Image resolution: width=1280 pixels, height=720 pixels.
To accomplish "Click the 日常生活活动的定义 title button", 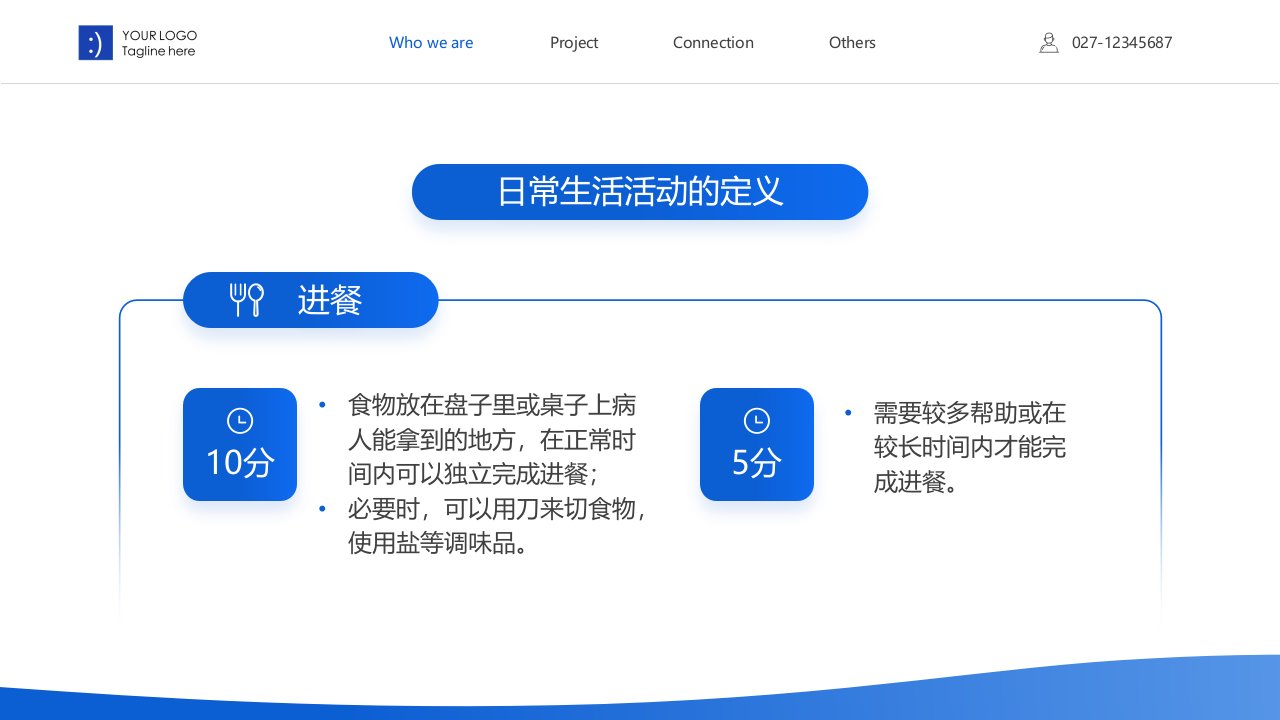I will point(640,192).
